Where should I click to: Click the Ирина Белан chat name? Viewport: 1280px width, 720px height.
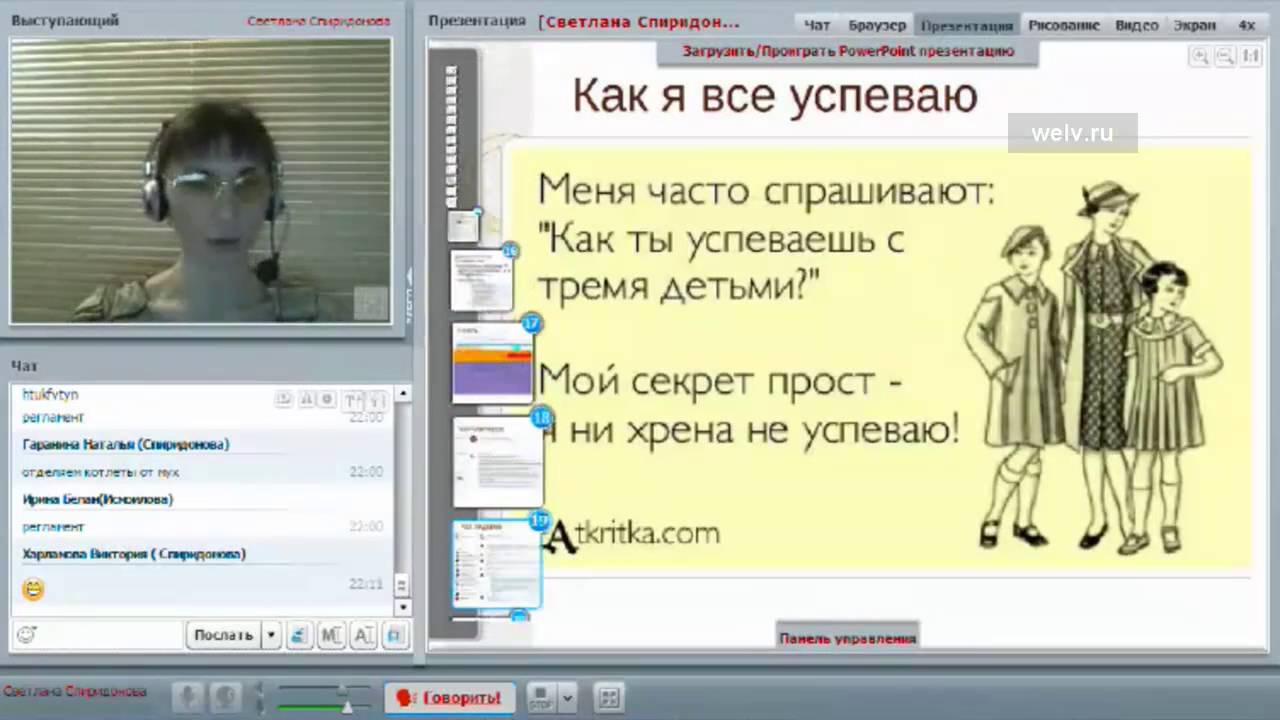coord(97,499)
